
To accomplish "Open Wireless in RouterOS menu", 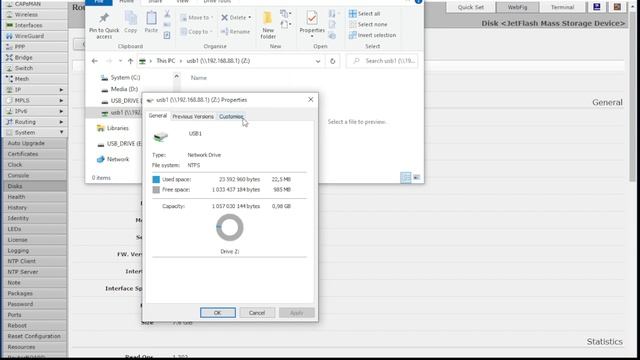I will click(x=34, y=15).
